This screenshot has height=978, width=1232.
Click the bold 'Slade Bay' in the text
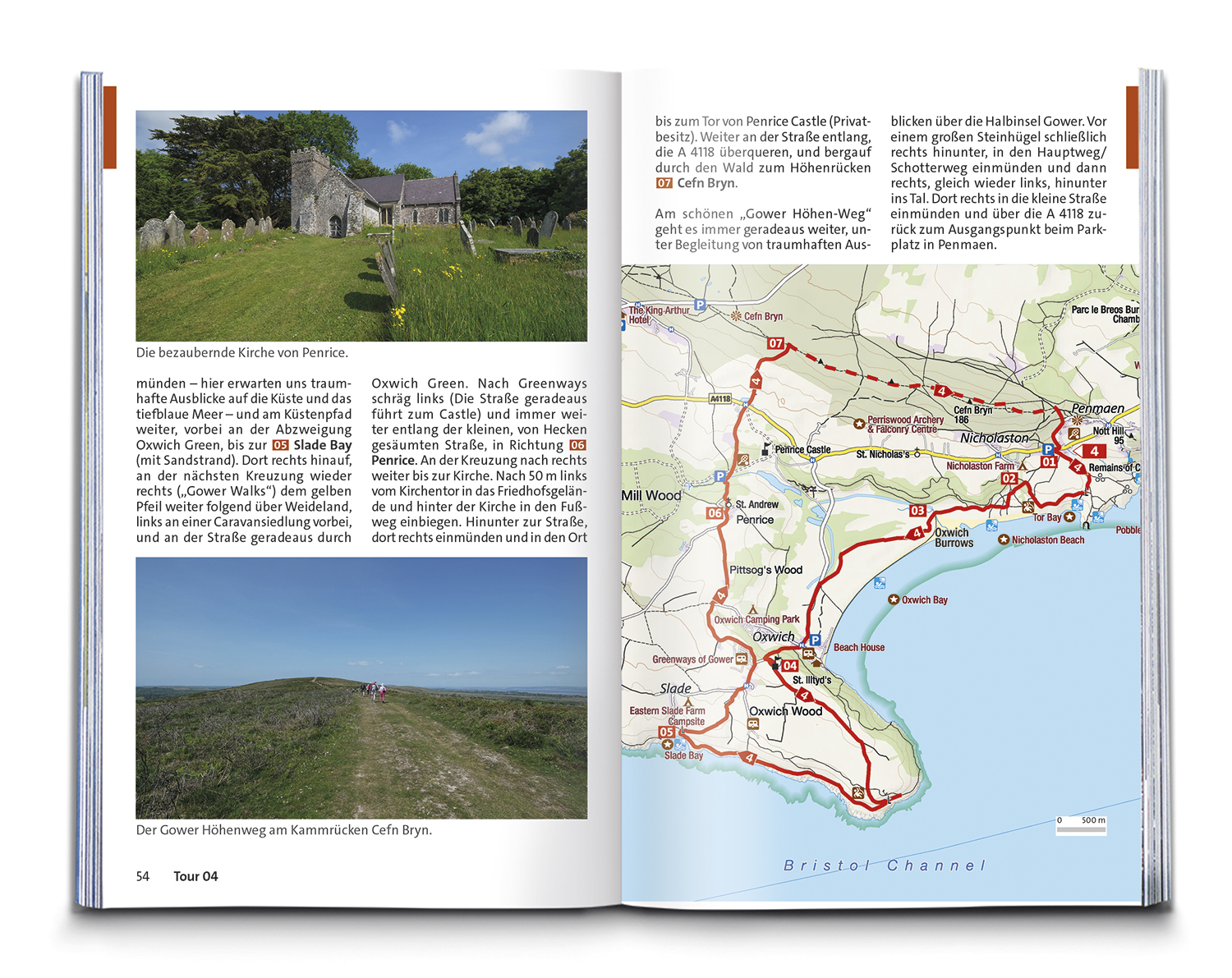tap(323, 445)
